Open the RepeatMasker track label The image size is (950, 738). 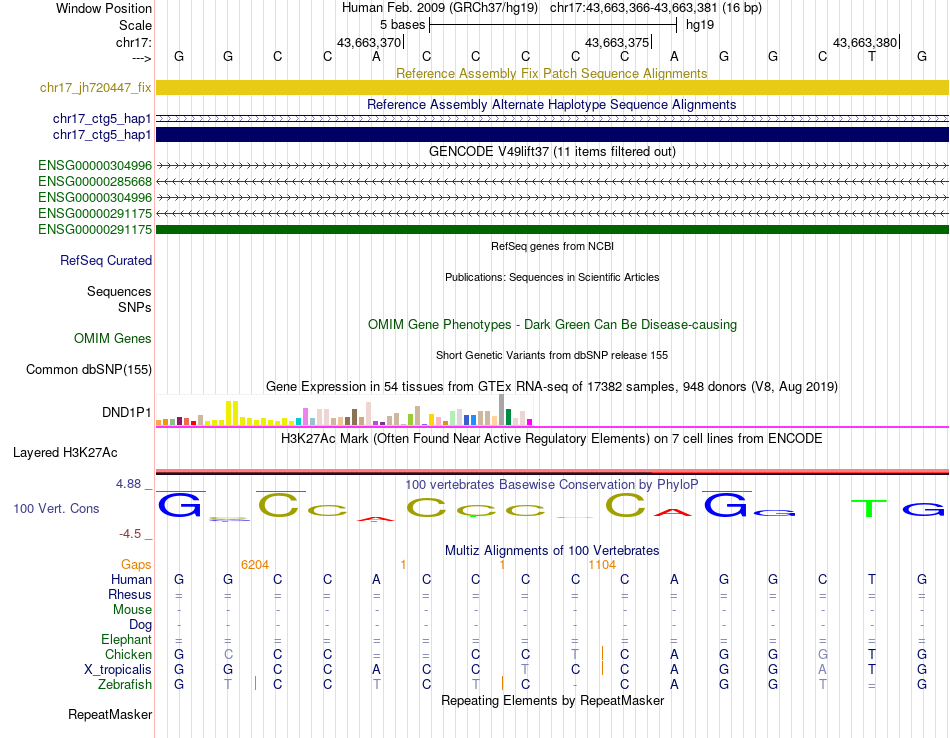[x=110, y=715]
